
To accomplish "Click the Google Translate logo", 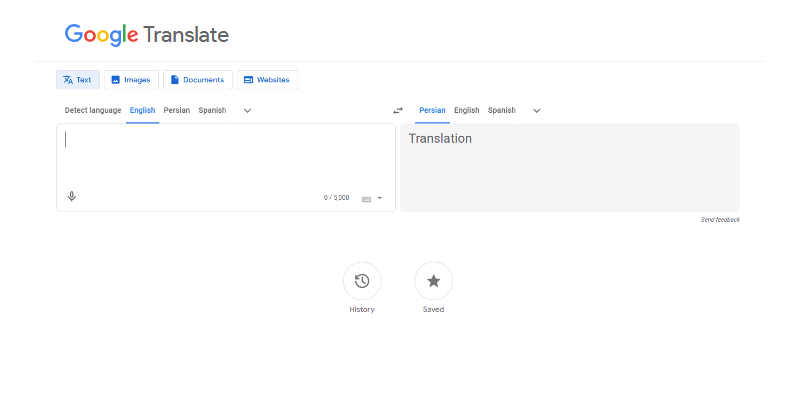I will click(x=147, y=35).
